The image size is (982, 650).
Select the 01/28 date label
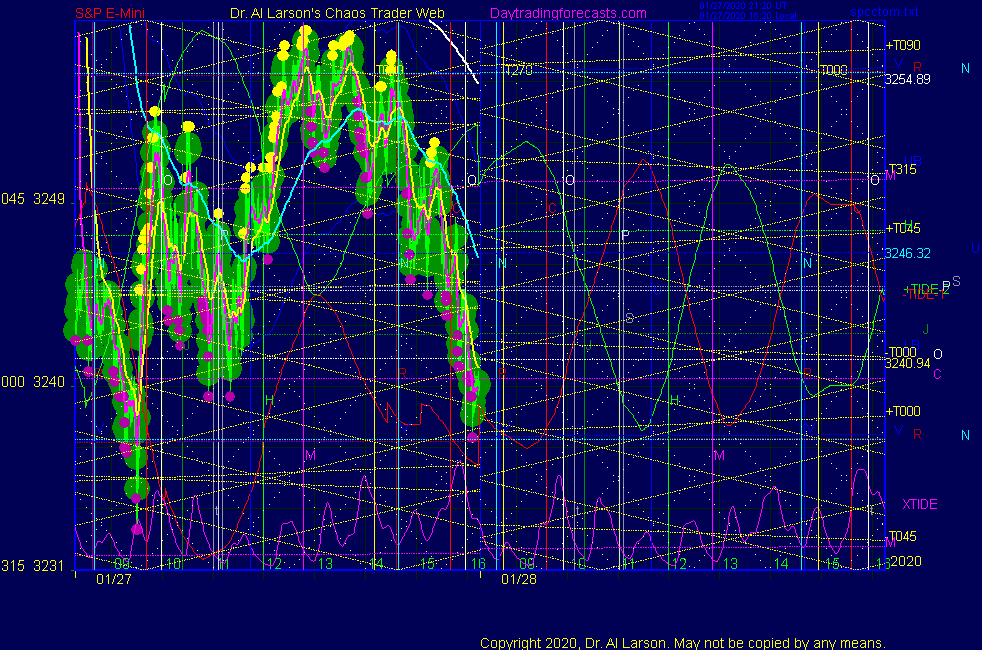[519, 579]
